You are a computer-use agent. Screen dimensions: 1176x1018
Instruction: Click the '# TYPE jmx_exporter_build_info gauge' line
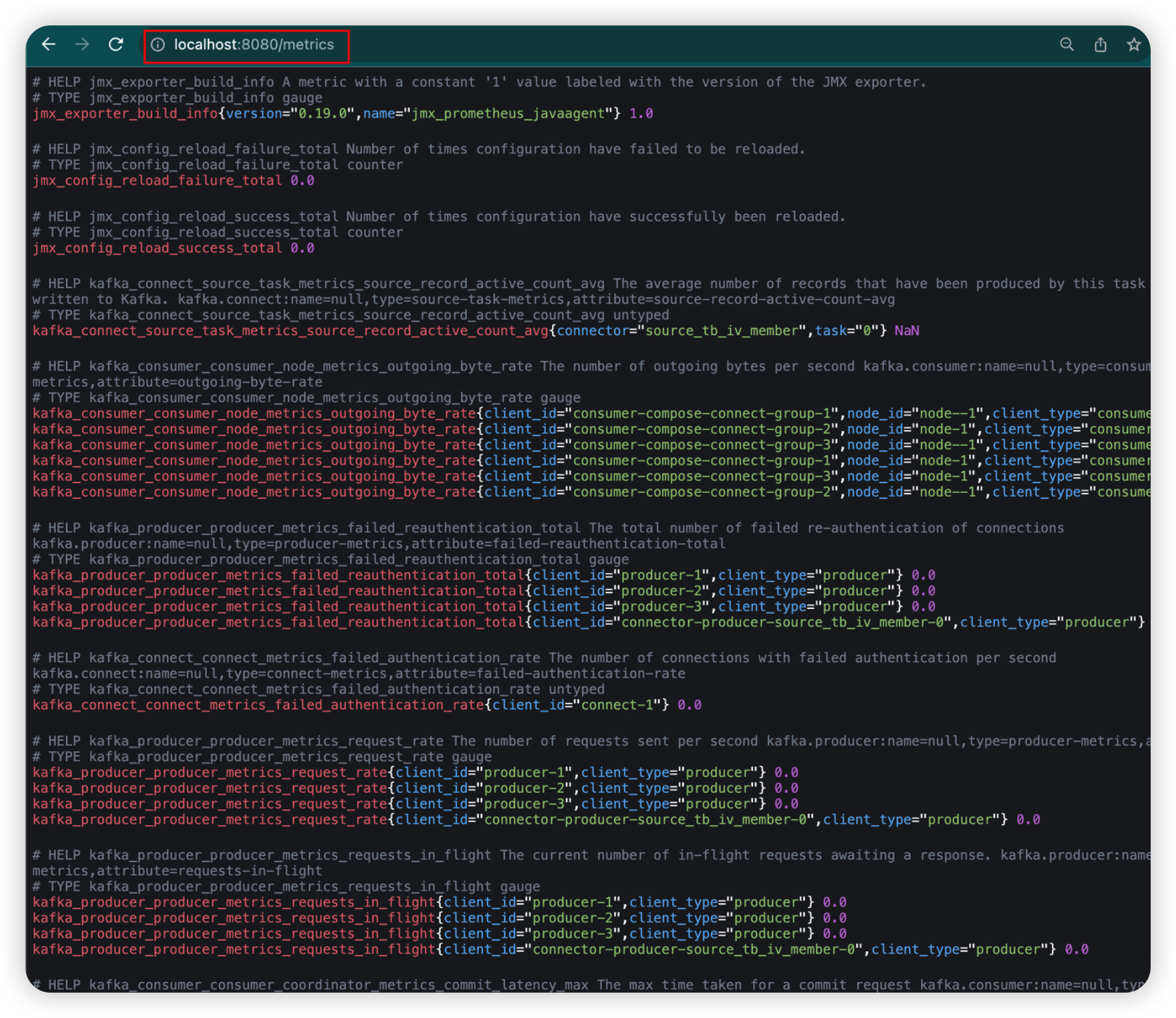coord(177,98)
